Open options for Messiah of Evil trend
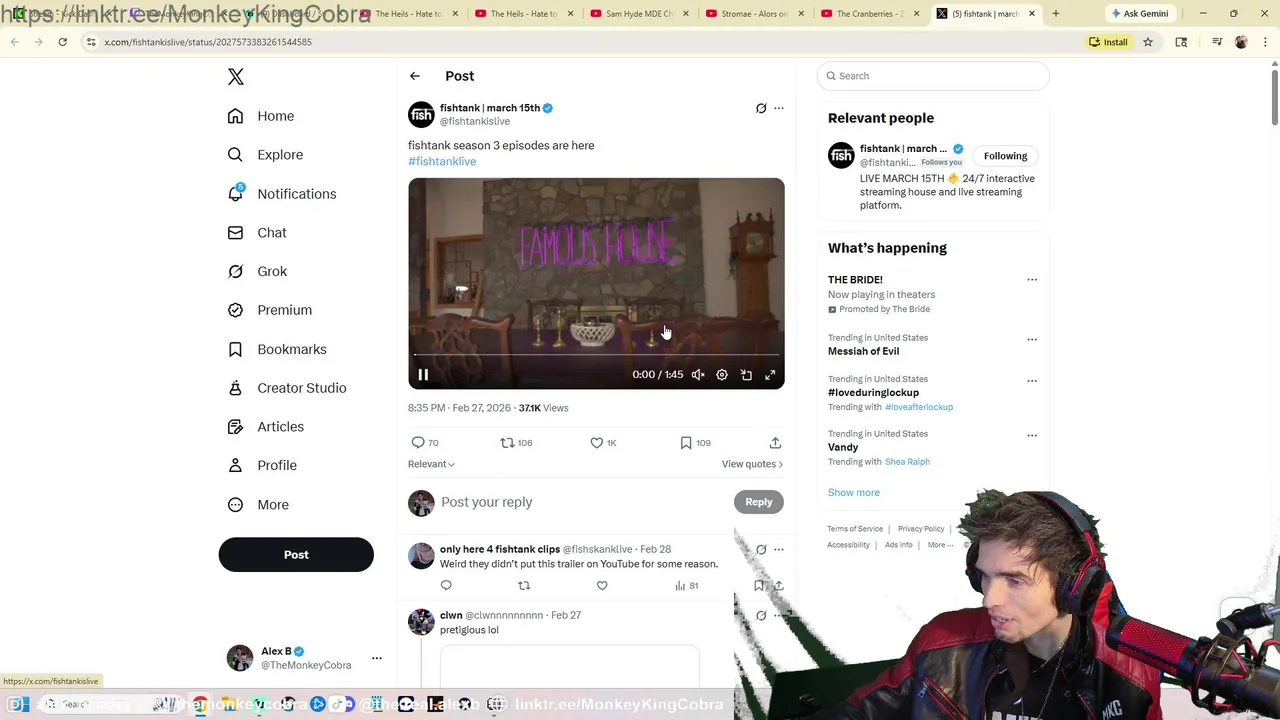 1032,339
